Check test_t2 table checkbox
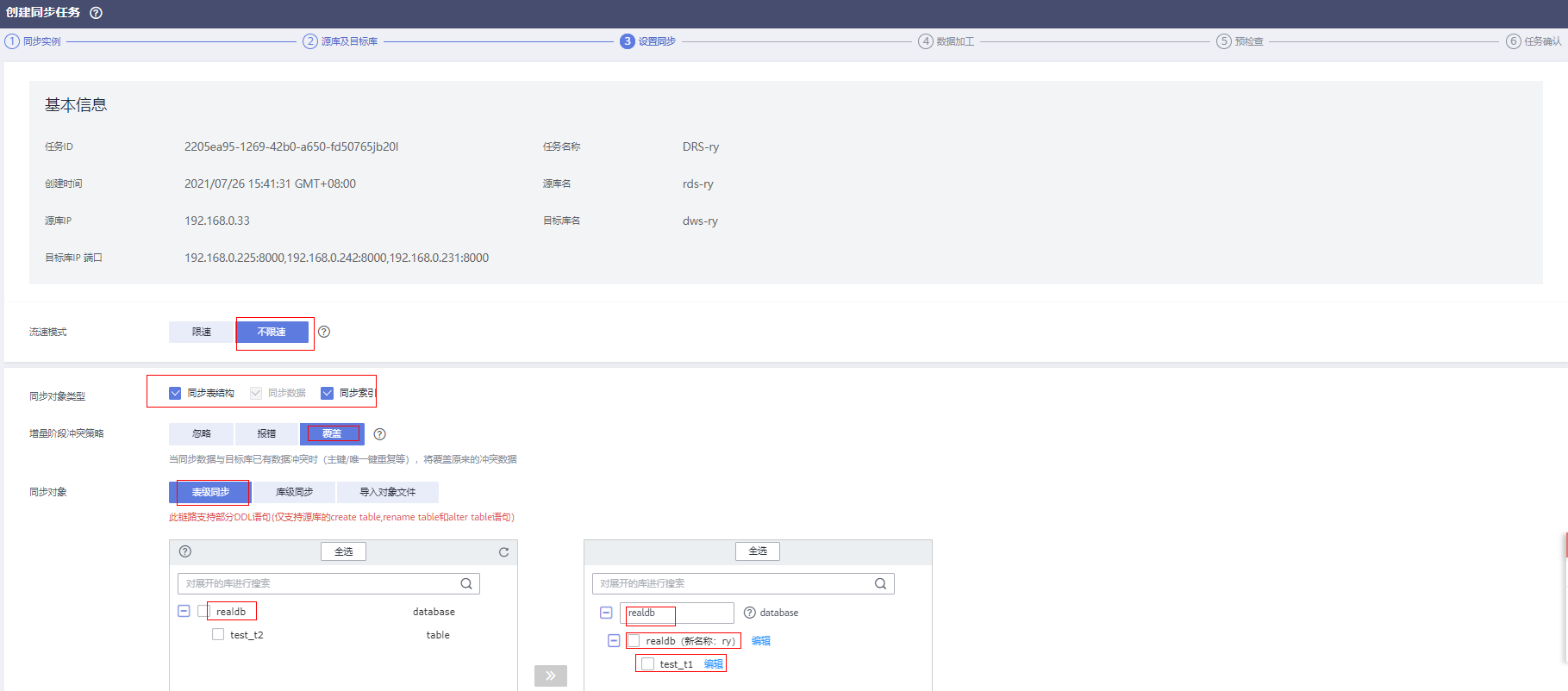The width and height of the screenshot is (1568, 691). click(218, 634)
